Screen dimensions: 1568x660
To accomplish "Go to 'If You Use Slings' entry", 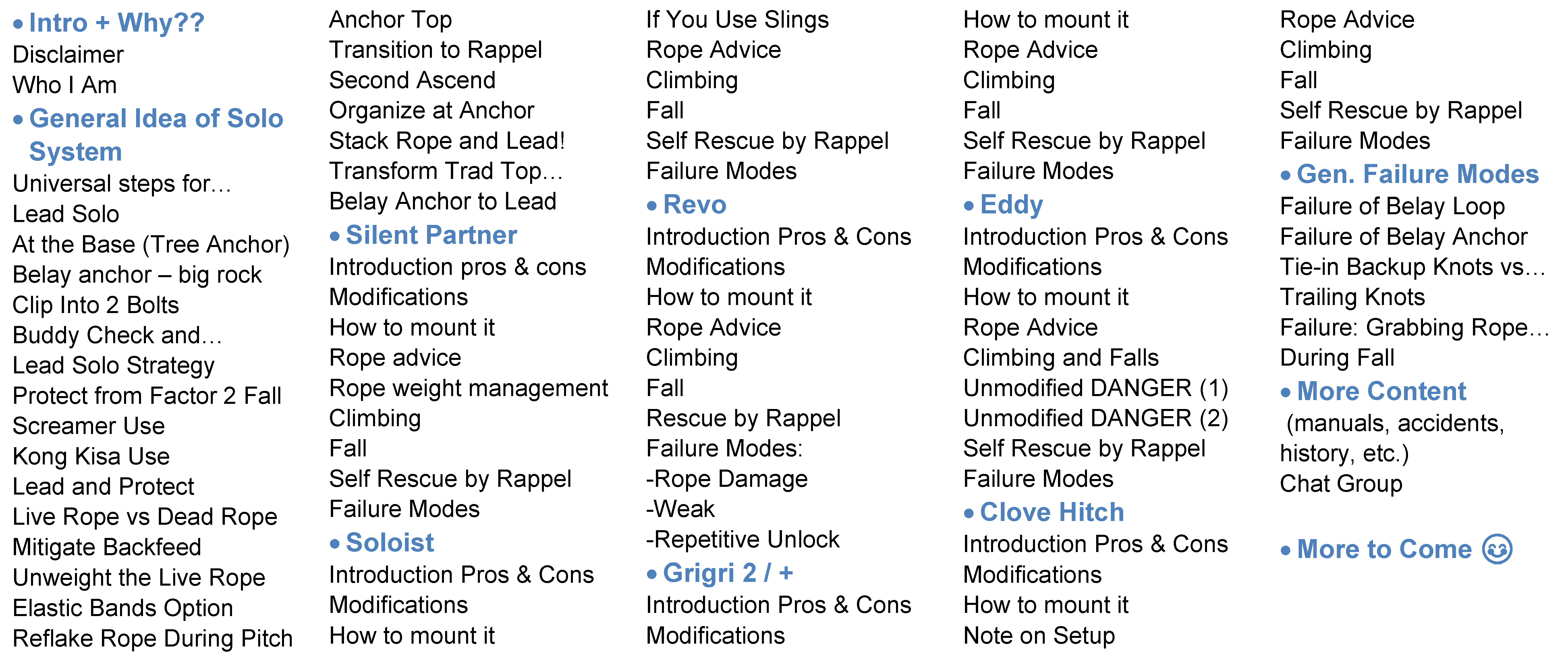I will click(x=737, y=20).
